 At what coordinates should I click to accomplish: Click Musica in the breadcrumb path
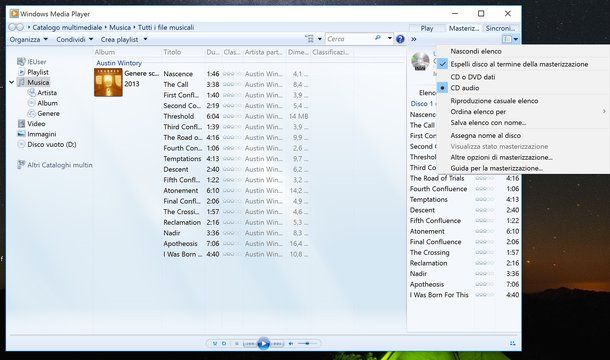(120, 27)
